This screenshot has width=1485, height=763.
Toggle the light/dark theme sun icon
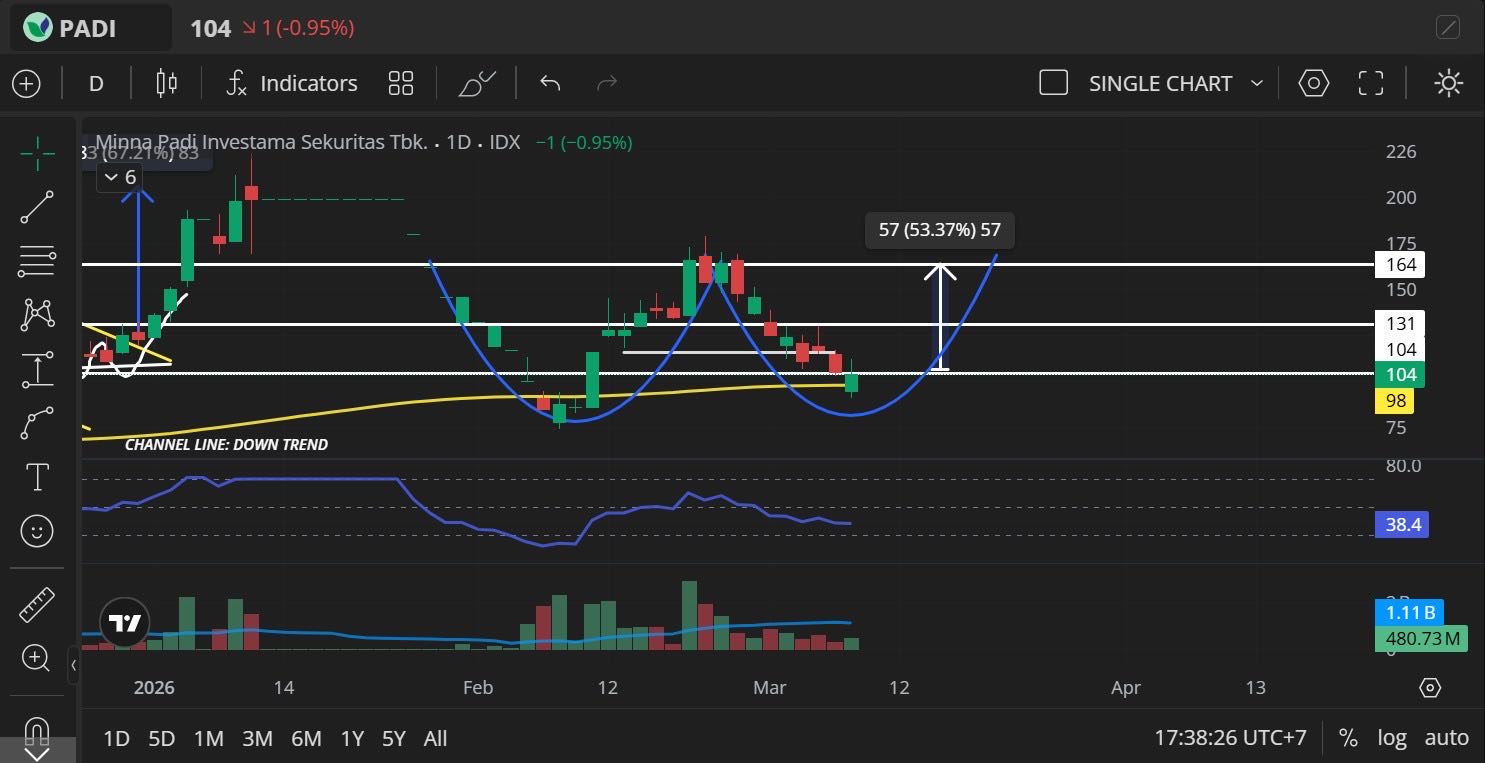click(x=1448, y=83)
